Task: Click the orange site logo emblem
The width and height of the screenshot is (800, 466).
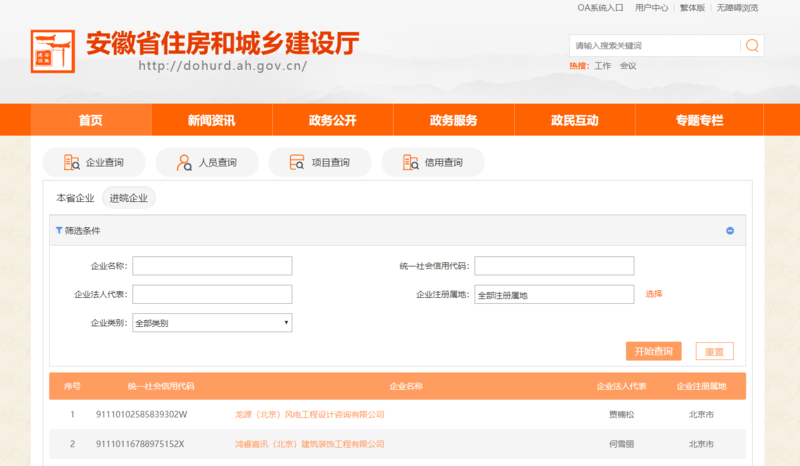Action: 53,51
